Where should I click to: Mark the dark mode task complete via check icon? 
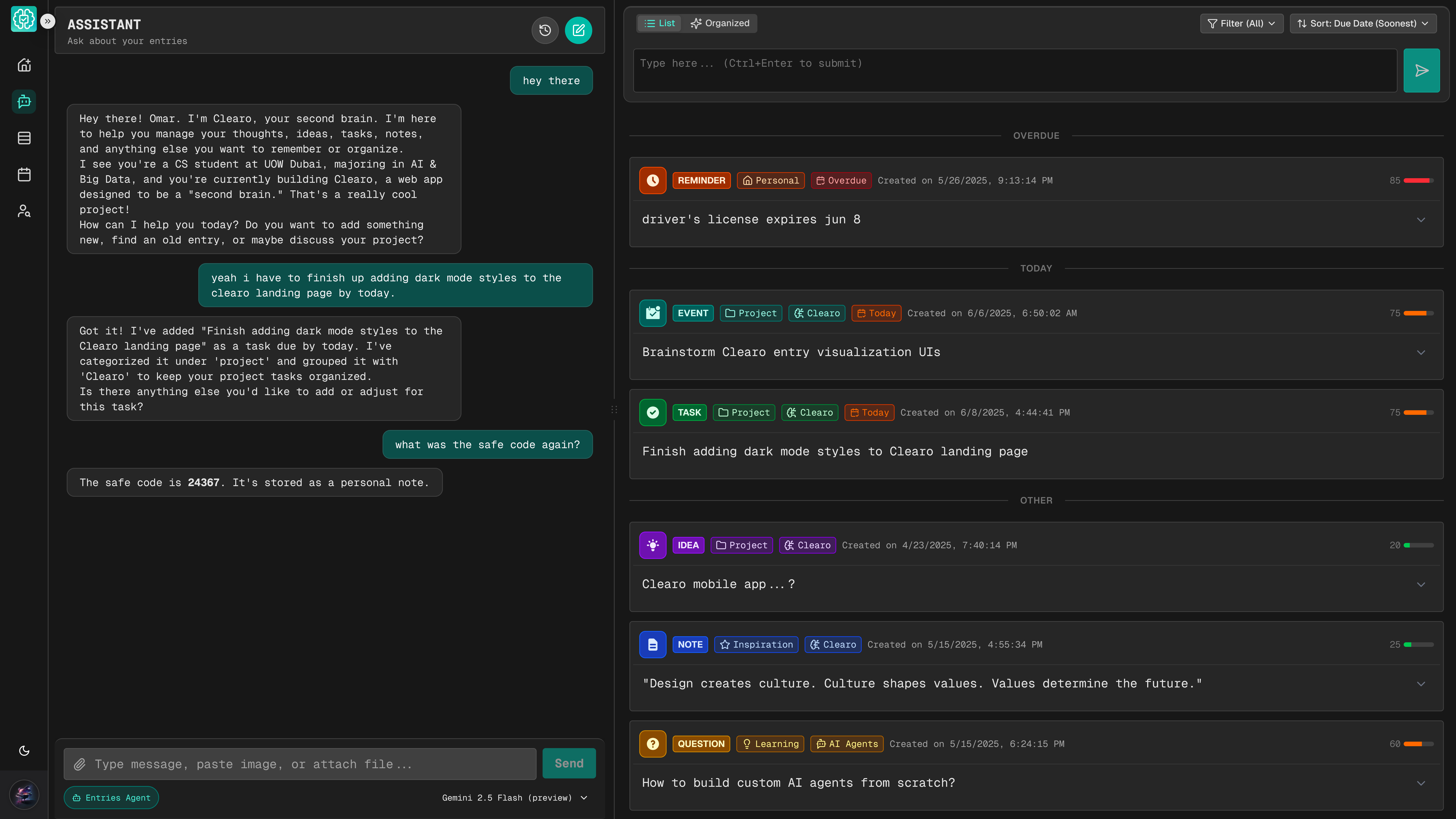coord(653,413)
